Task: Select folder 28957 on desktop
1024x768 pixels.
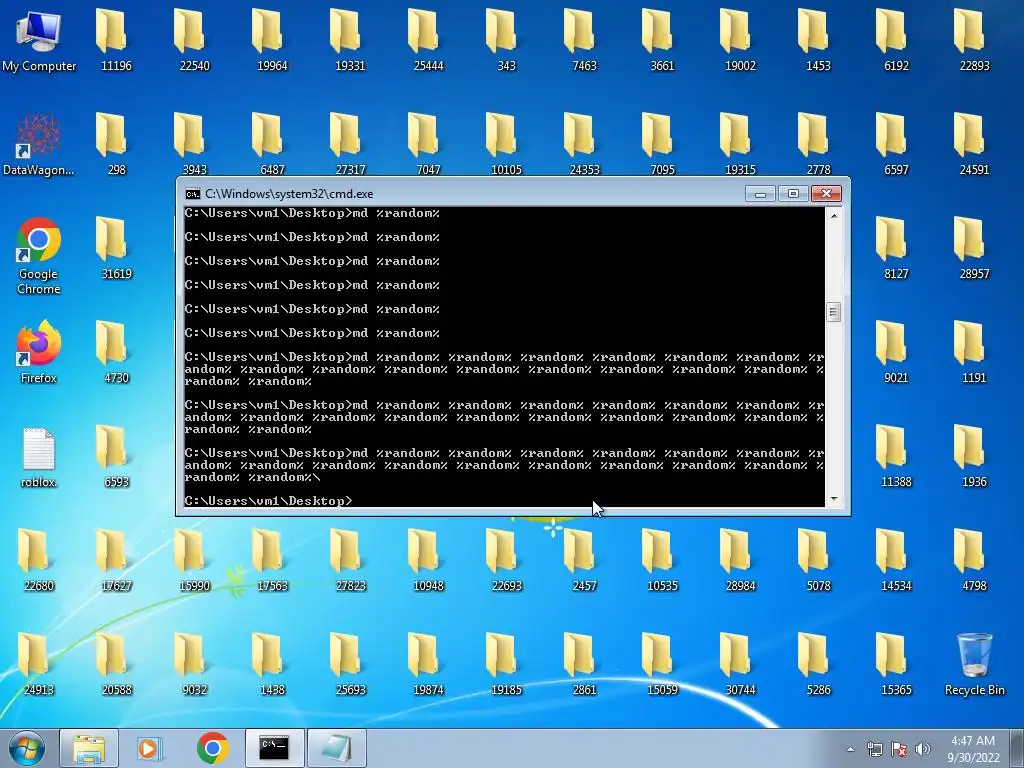Action: coord(974,249)
